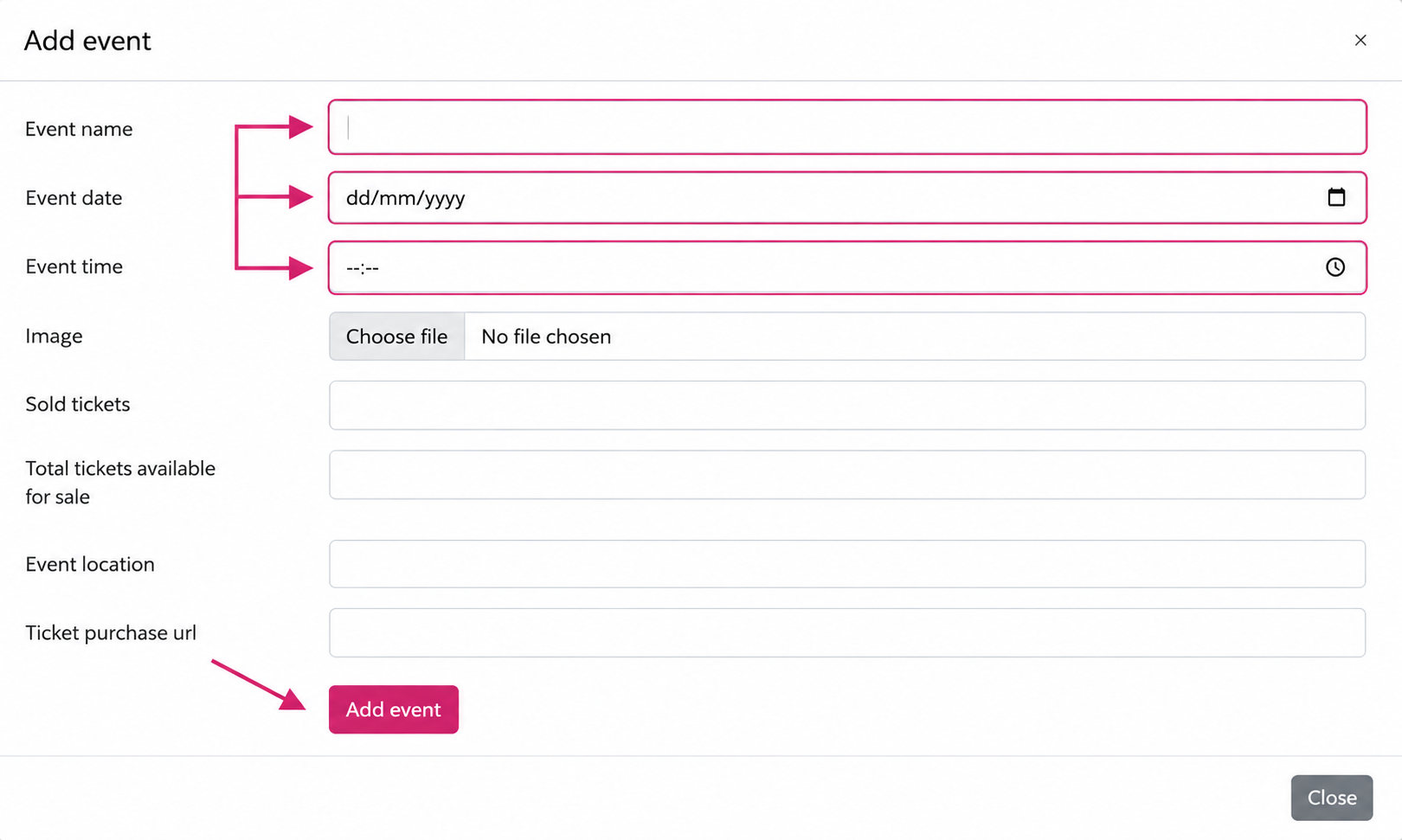Screen dimensions: 1402x840
Task: Click the No file chosen text
Action: pos(546,337)
